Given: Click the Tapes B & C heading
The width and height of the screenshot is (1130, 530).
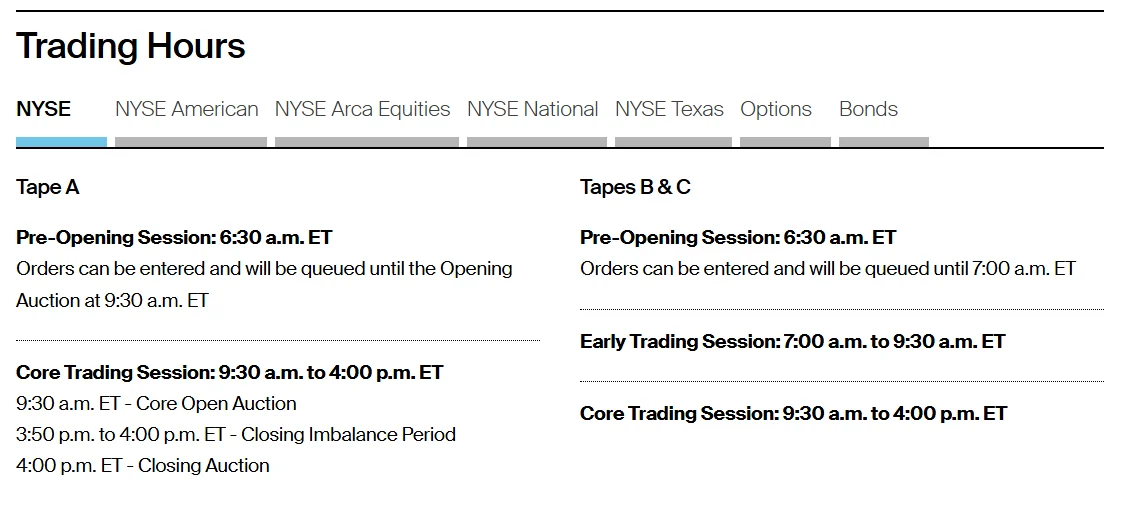Looking at the screenshot, I should 635,187.
